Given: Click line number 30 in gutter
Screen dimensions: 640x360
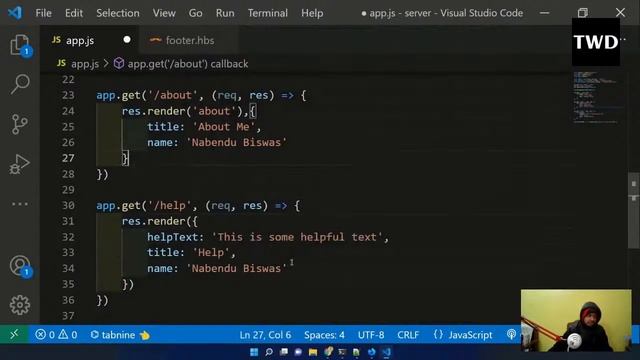Looking at the screenshot, I should coord(68,205).
